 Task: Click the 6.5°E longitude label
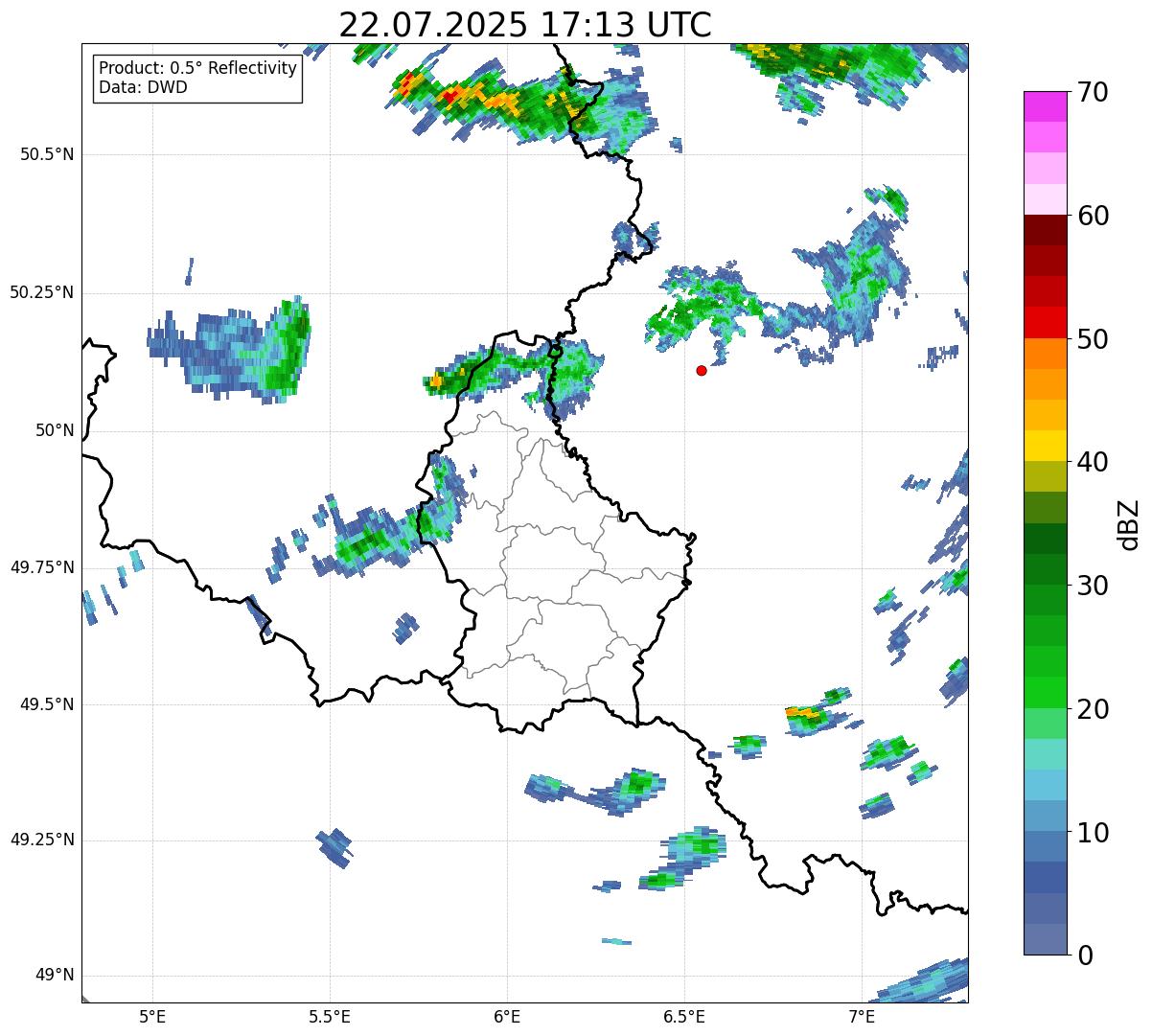pyautogui.click(x=684, y=1016)
